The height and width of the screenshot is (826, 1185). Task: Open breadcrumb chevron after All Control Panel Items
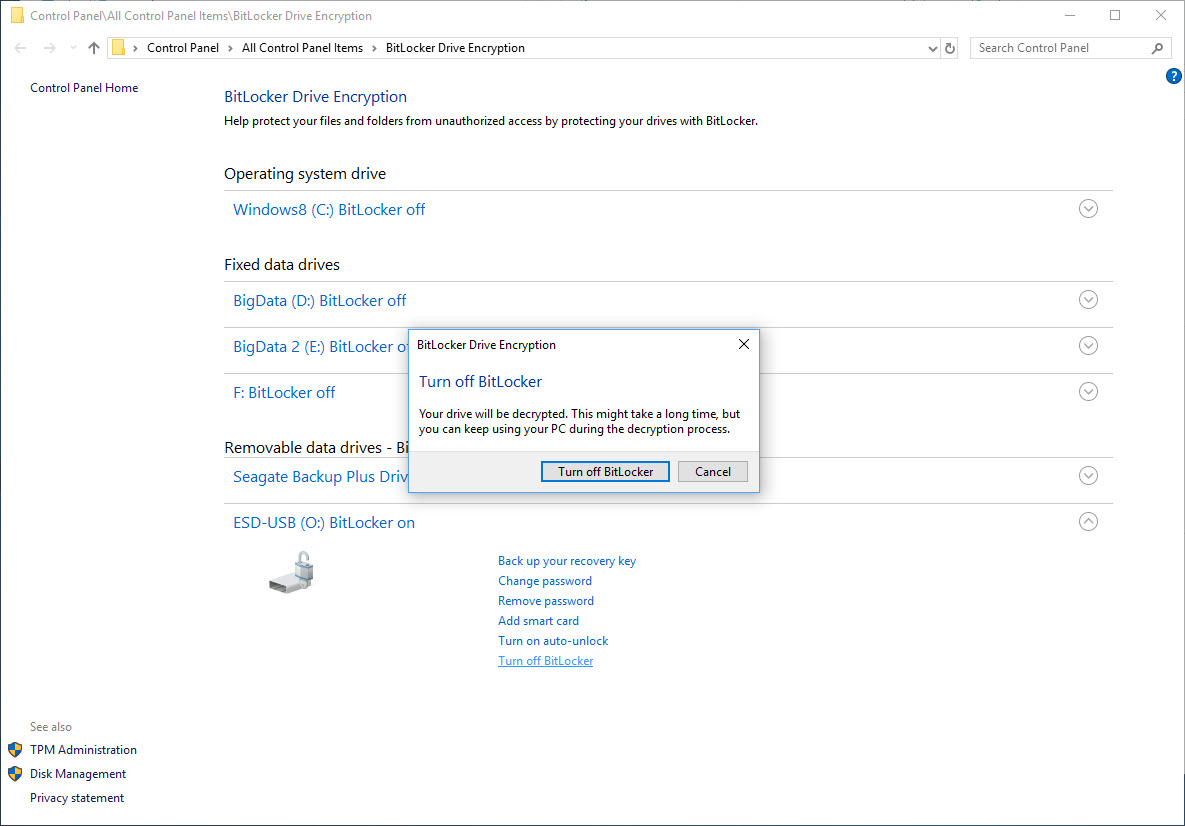pos(374,48)
